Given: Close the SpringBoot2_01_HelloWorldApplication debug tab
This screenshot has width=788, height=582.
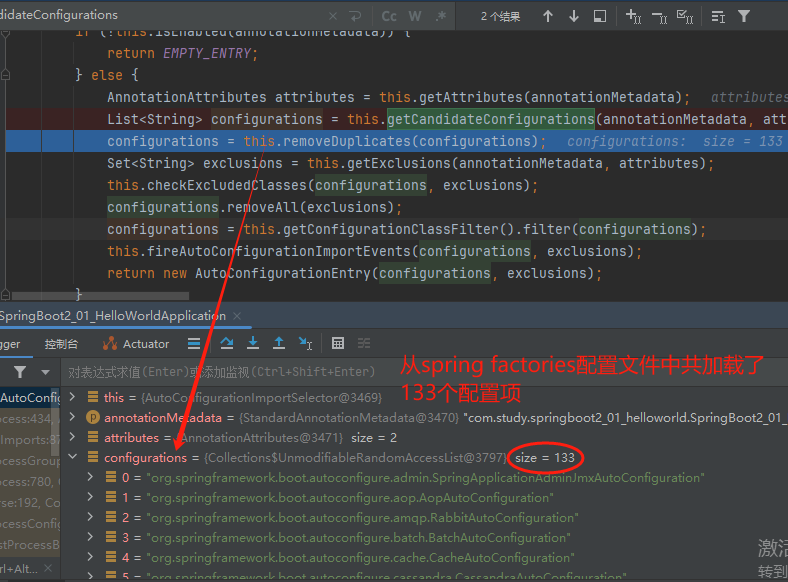Looking at the screenshot, I should tap(237, 316).
